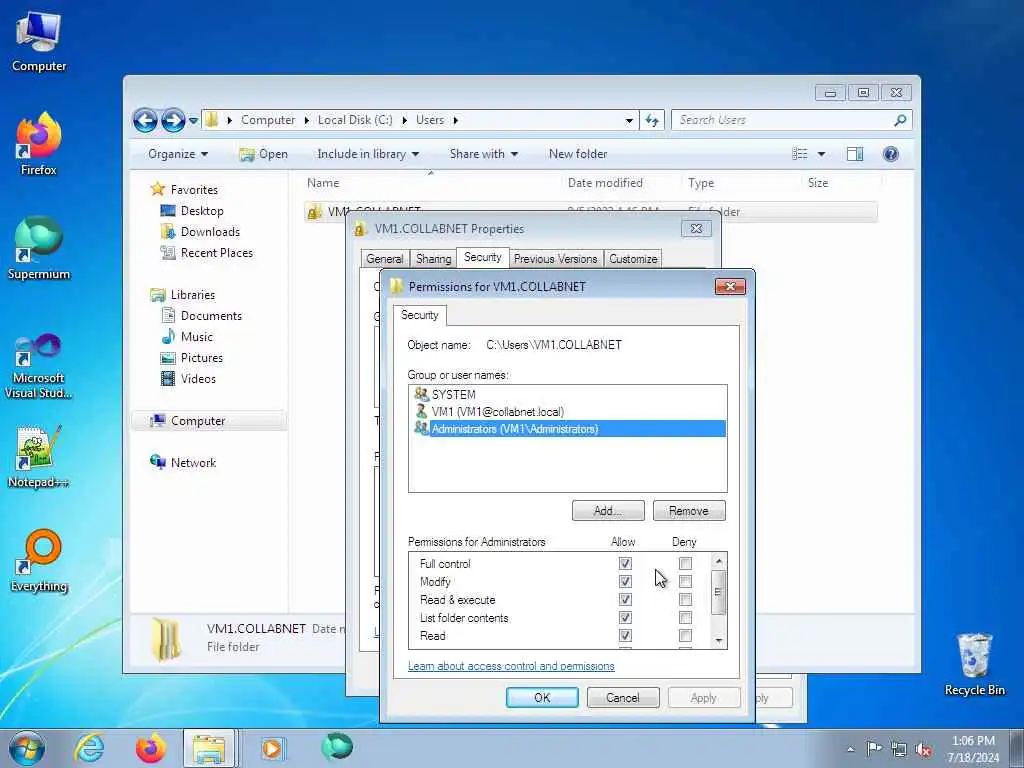1024x768 pixels.
Task: Open Learn about access control link
Action: tap(511, 666)
